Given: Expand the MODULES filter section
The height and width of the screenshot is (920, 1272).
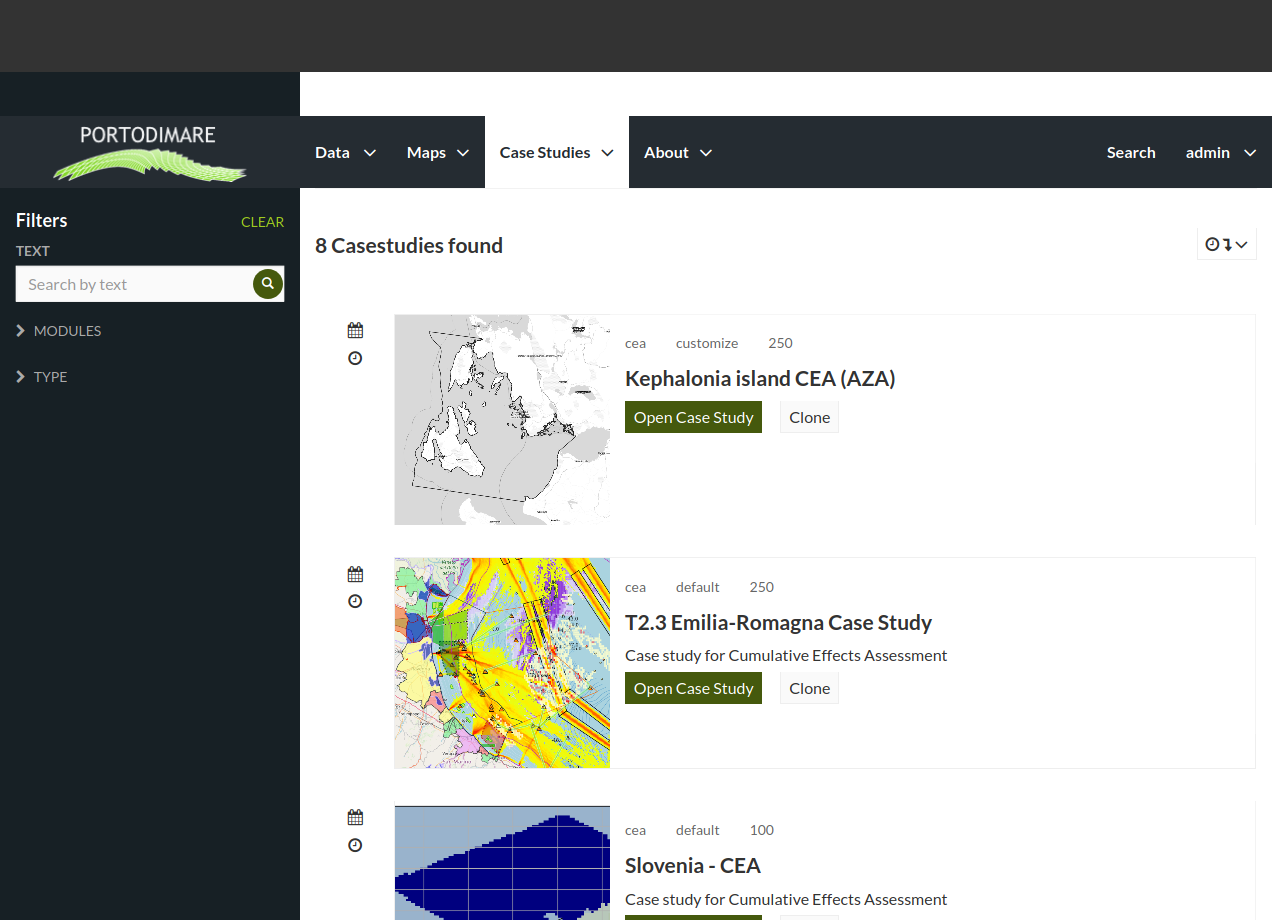Looking at the screenshot, I should point(59,331).
